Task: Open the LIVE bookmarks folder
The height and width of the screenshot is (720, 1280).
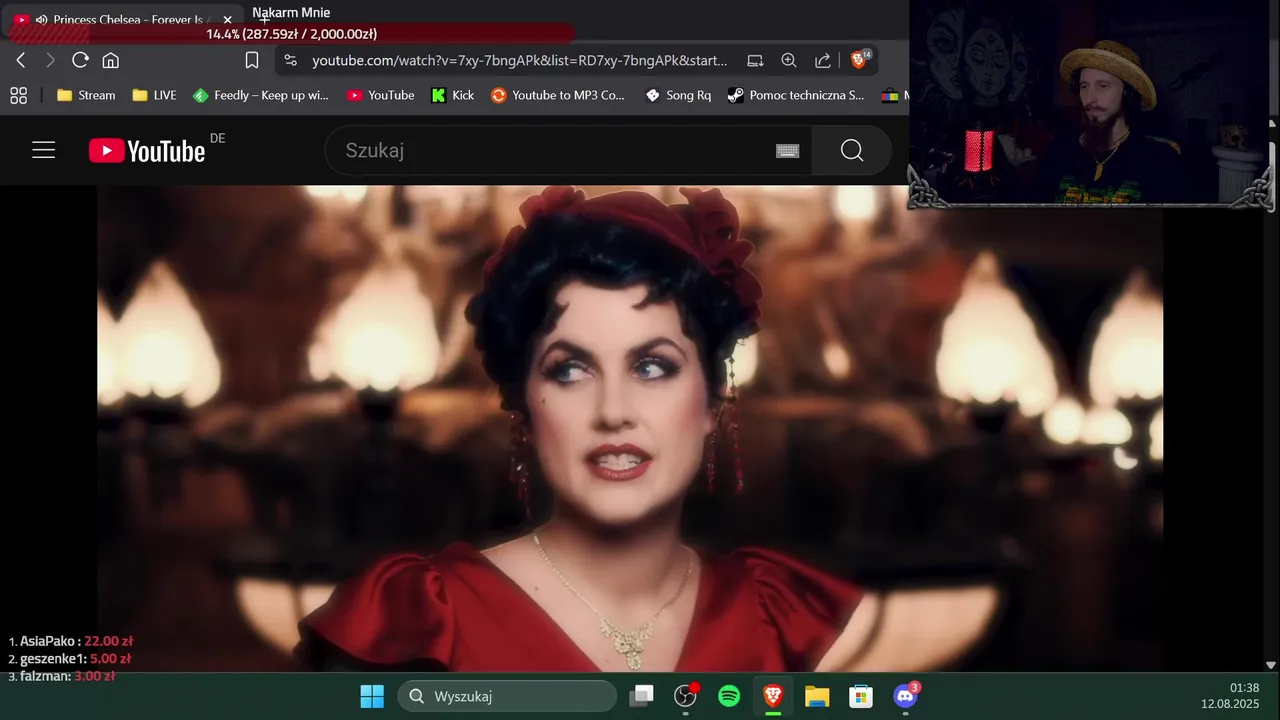Action: (154, 95)
